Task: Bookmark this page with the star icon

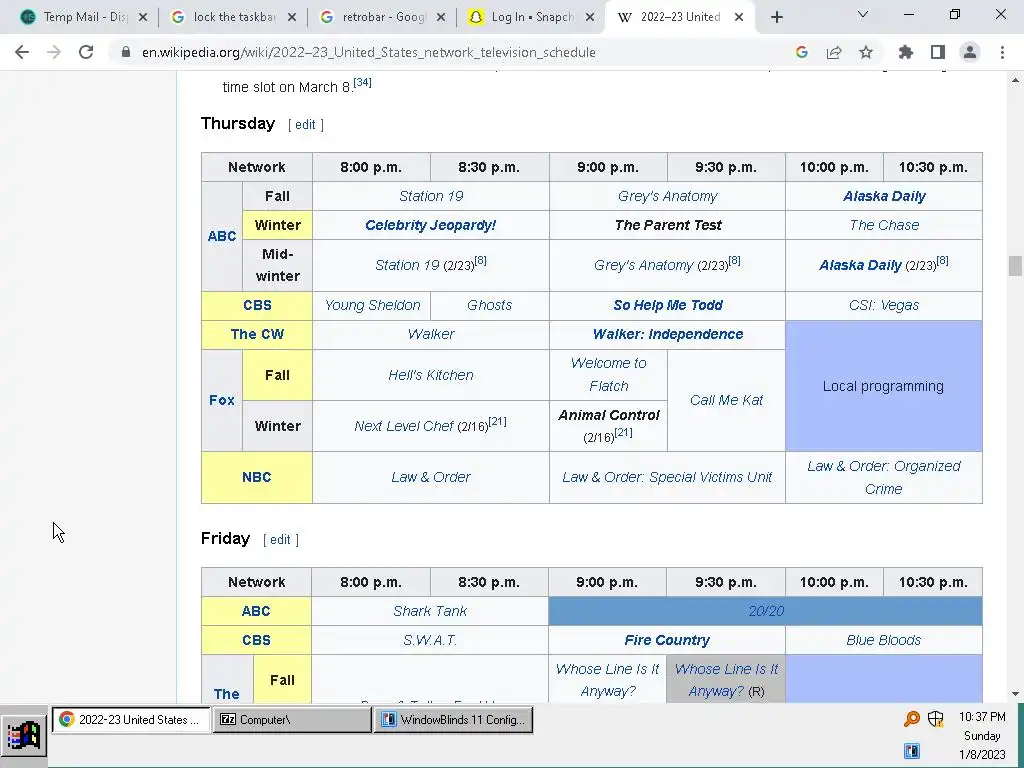Action: [866, 52]
